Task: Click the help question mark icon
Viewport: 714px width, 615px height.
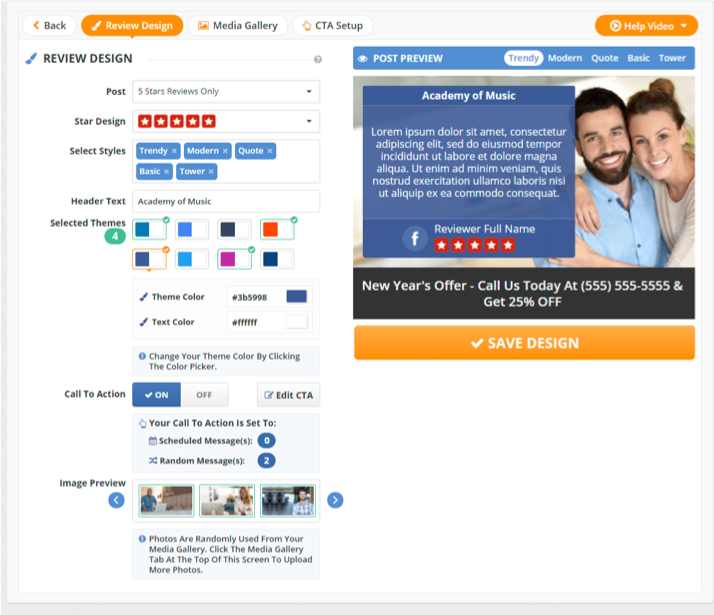Action: (318, 59)
